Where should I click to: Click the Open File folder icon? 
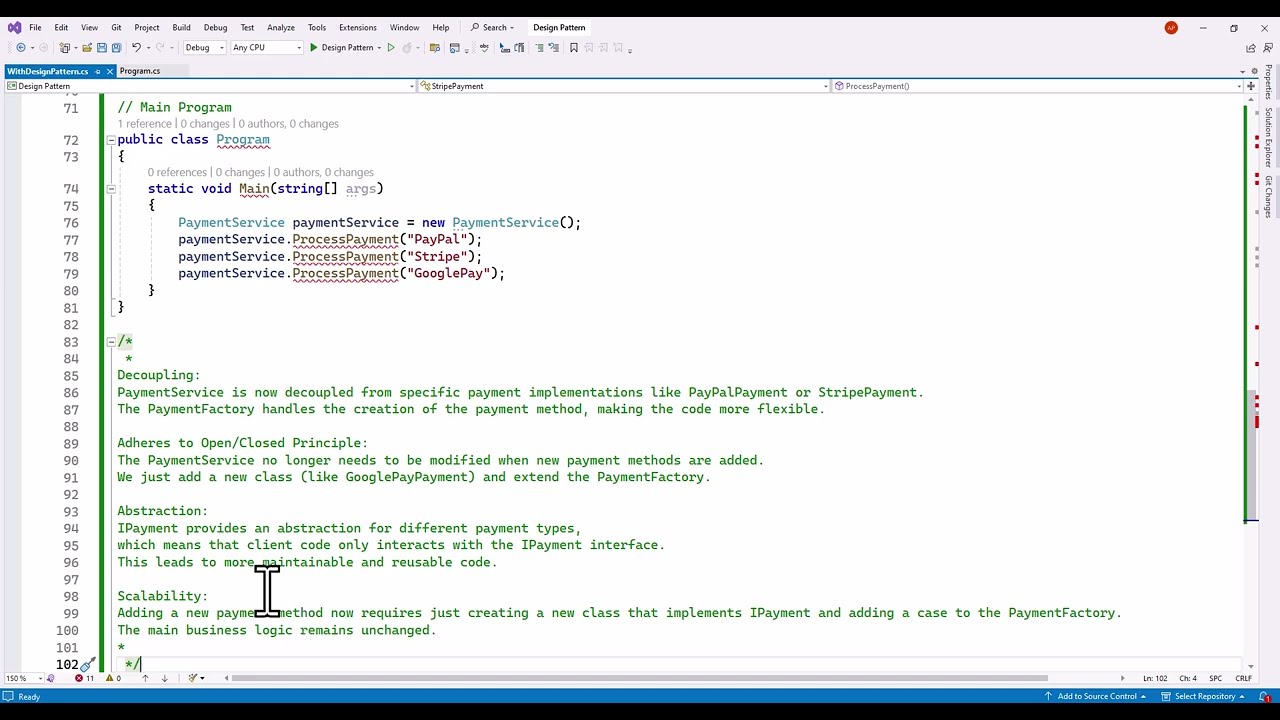click(x=87, y=47)
